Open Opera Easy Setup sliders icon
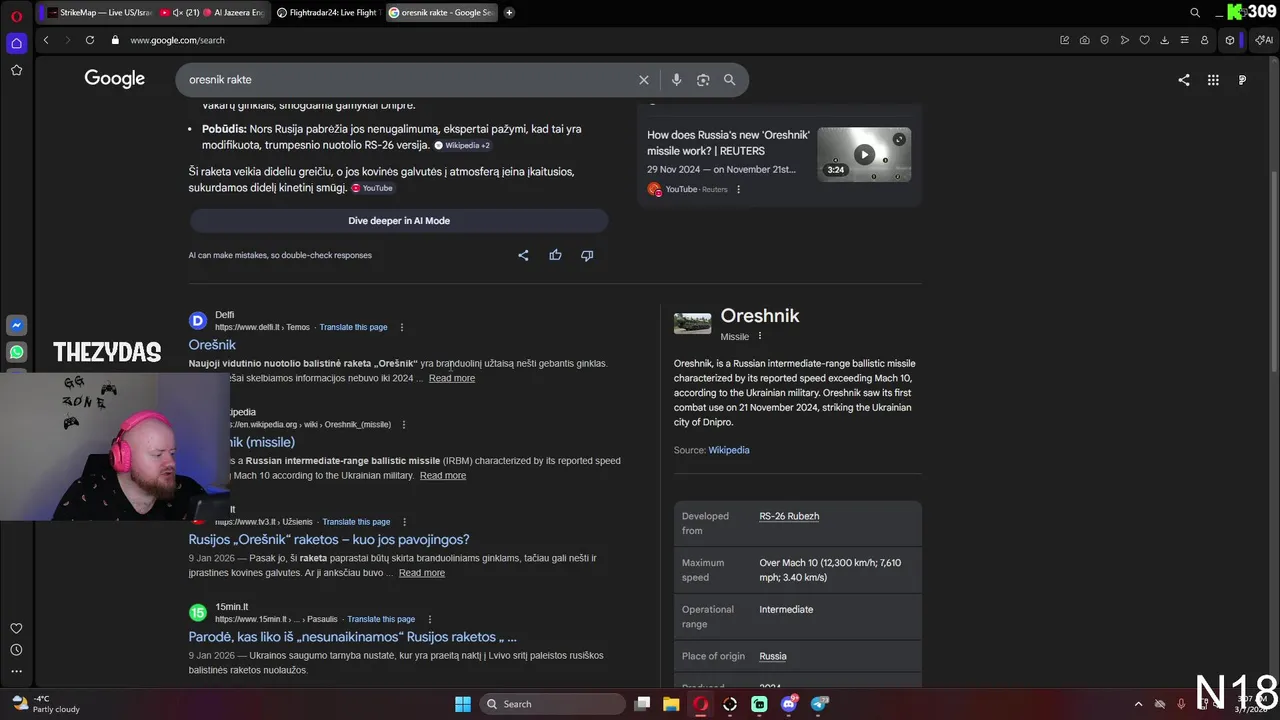Viewport: 1280px width, 720px height. coord(1184,40)
